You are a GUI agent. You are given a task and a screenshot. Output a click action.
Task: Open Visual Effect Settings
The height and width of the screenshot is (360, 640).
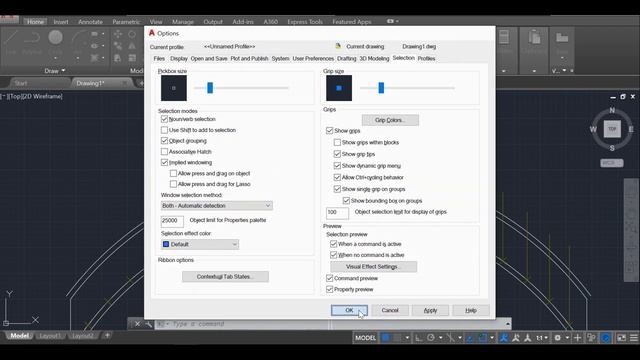[x=373, y=267]
